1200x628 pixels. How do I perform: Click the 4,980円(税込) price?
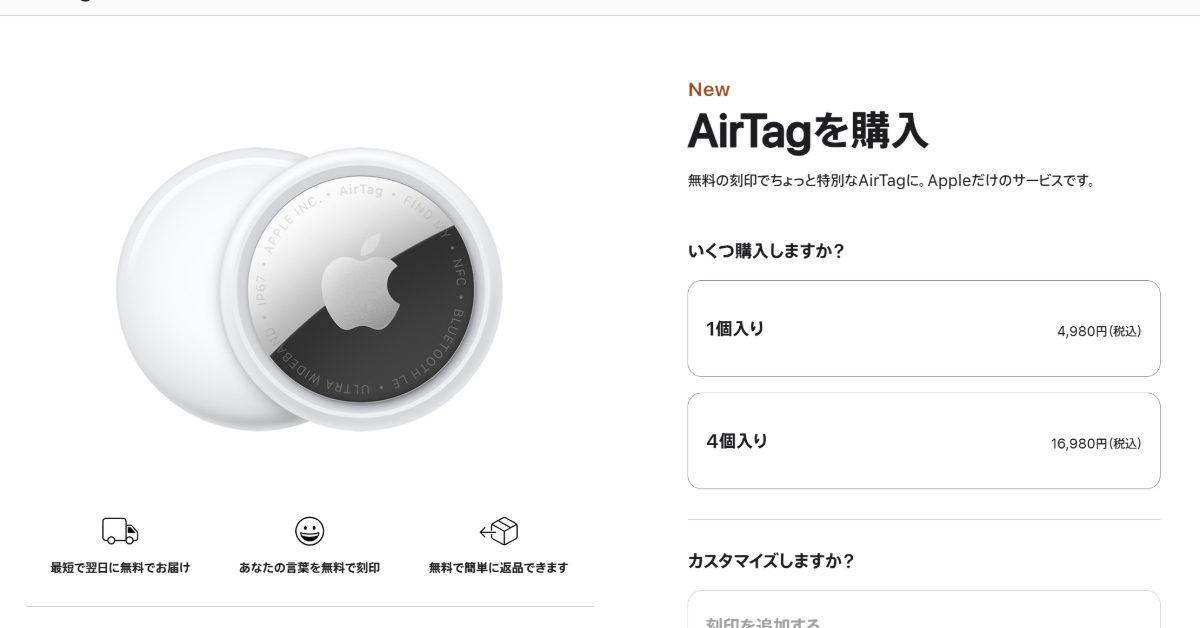click(x=1099, y=331)
